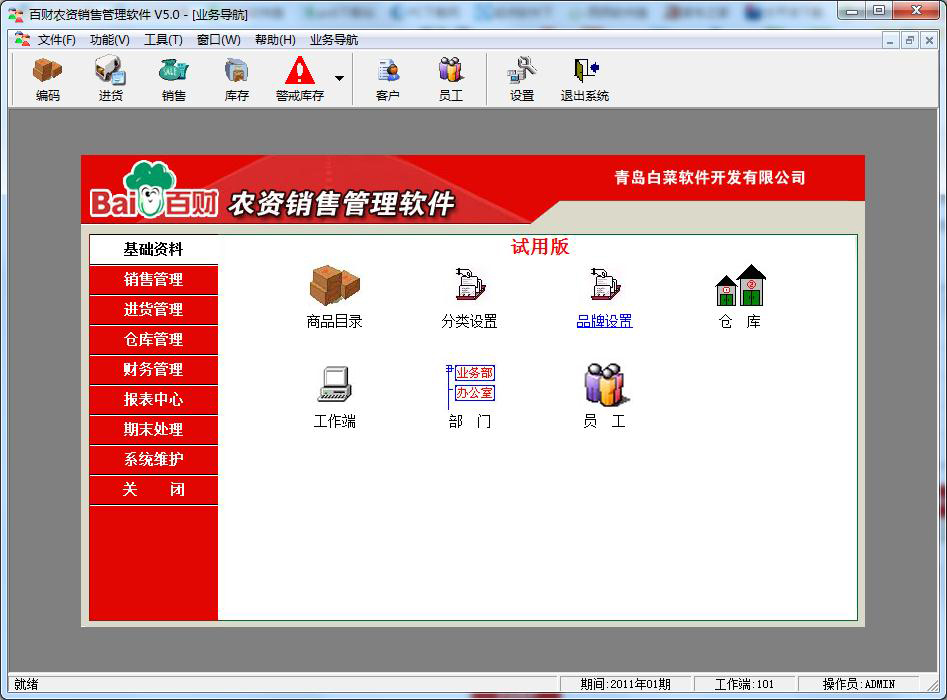Restore the inner 业务导航 child window
The height and width of the screenshot is (700, 947).
(910, 40)
